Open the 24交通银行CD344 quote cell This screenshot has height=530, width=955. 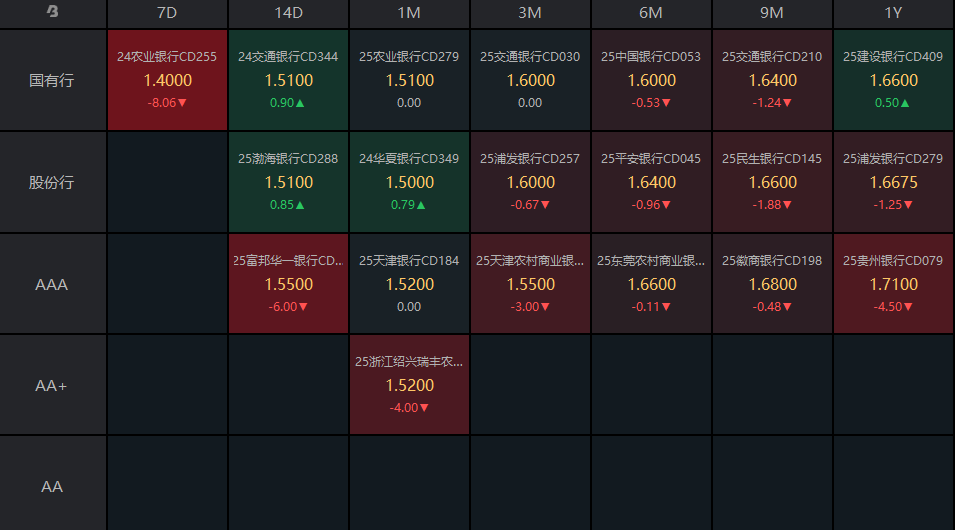[x=288, y=80]
